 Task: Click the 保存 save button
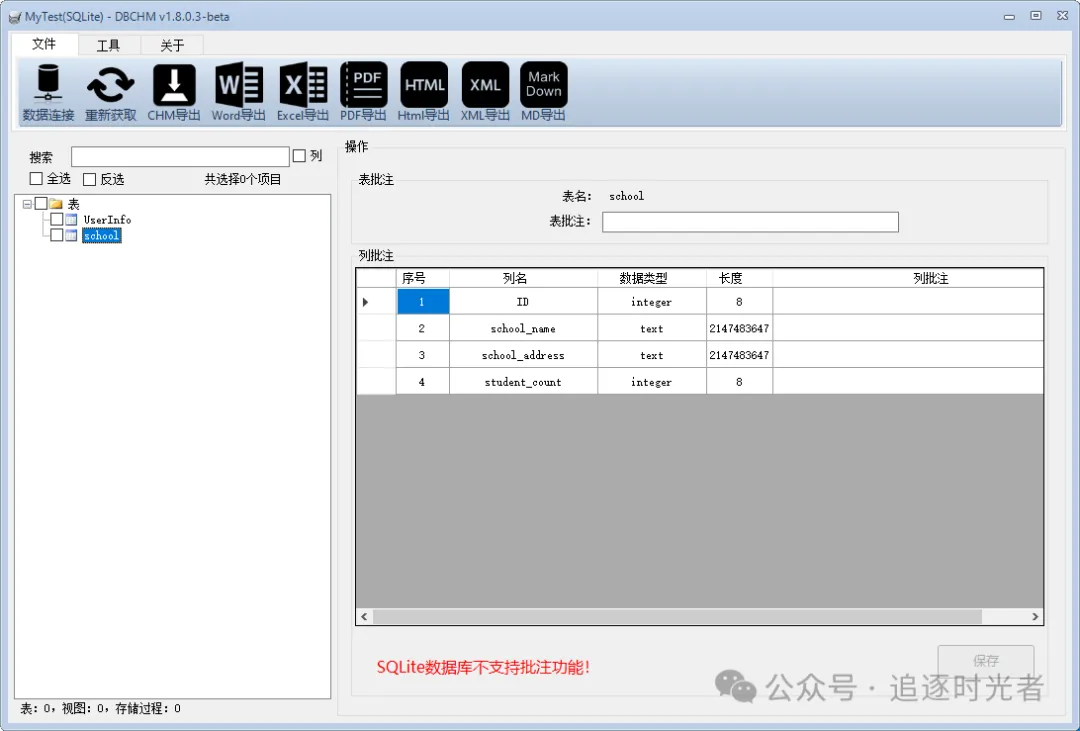click(x=986, y=661)
